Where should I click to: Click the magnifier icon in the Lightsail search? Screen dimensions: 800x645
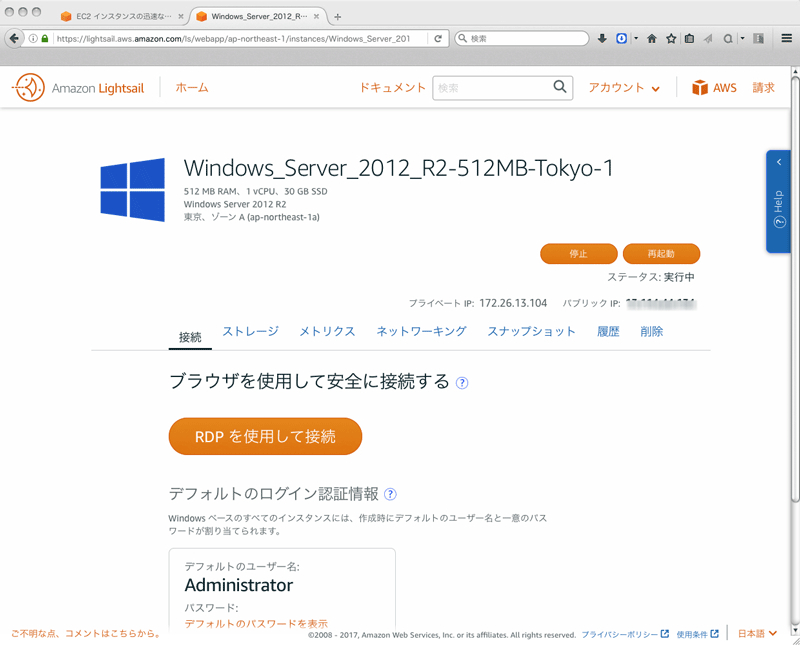560,87
